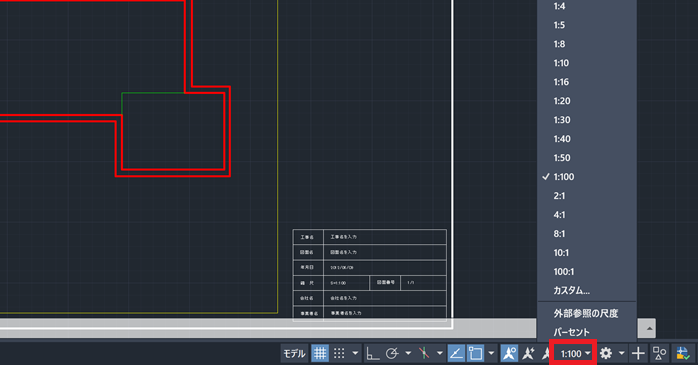
Task: Toggle isometric drafting icon
Action: coord(424,353)
